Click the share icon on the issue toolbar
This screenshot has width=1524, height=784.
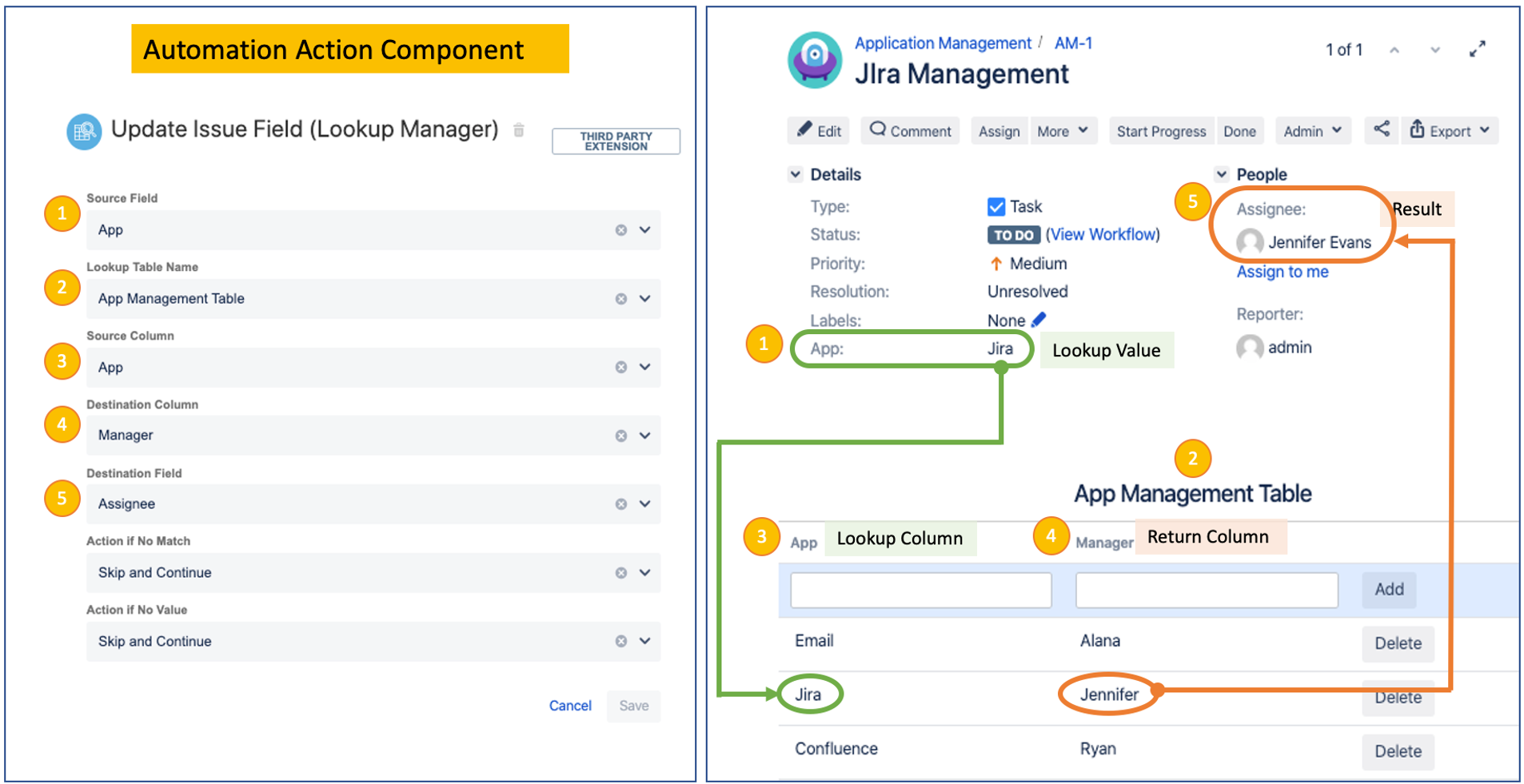pos(1382,130)
